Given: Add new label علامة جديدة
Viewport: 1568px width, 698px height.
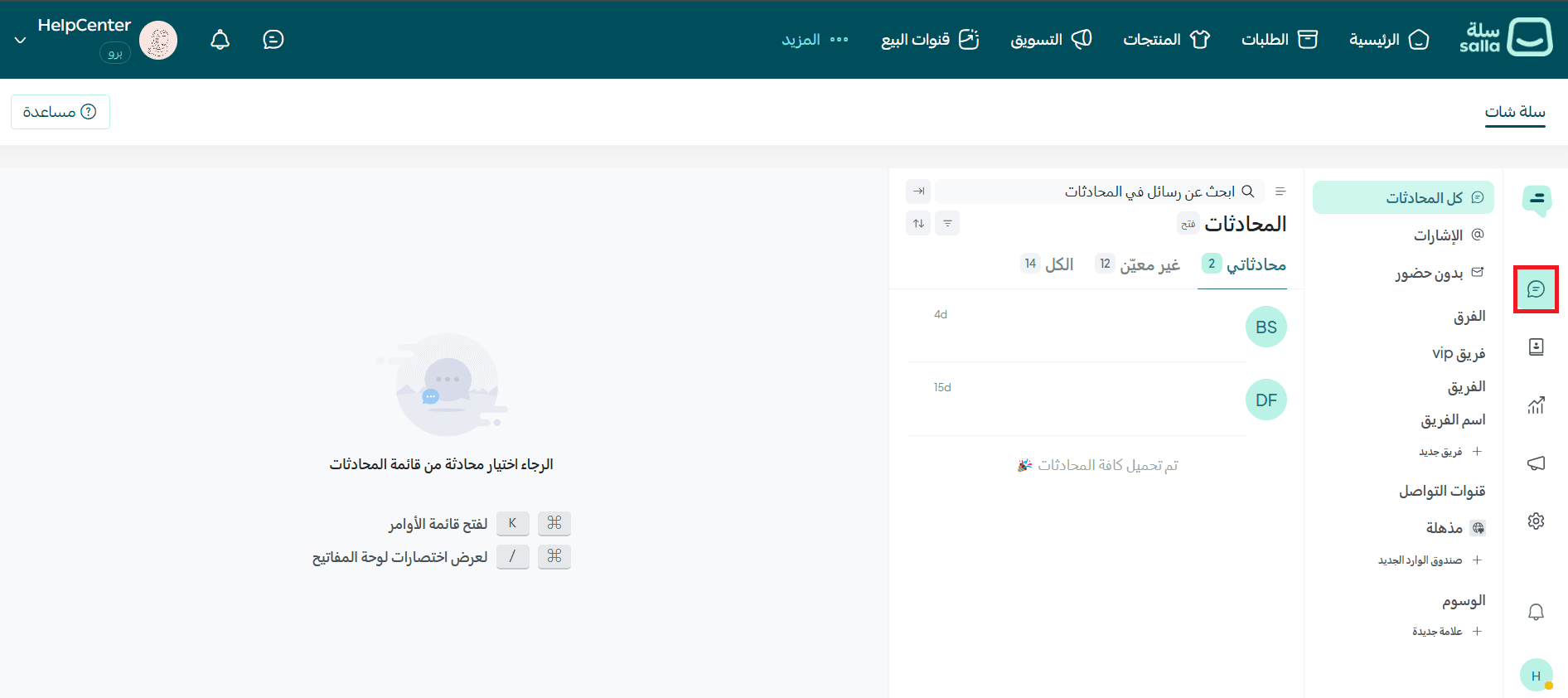Looking at the screenshot, I should [x=1447, y=632].
